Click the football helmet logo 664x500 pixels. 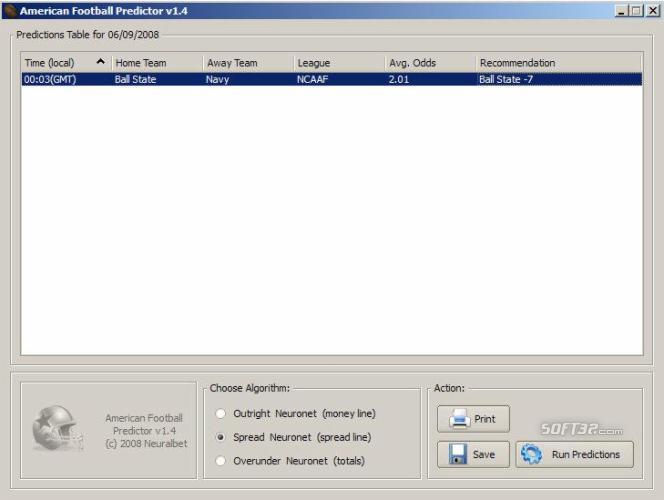point(57,428)
